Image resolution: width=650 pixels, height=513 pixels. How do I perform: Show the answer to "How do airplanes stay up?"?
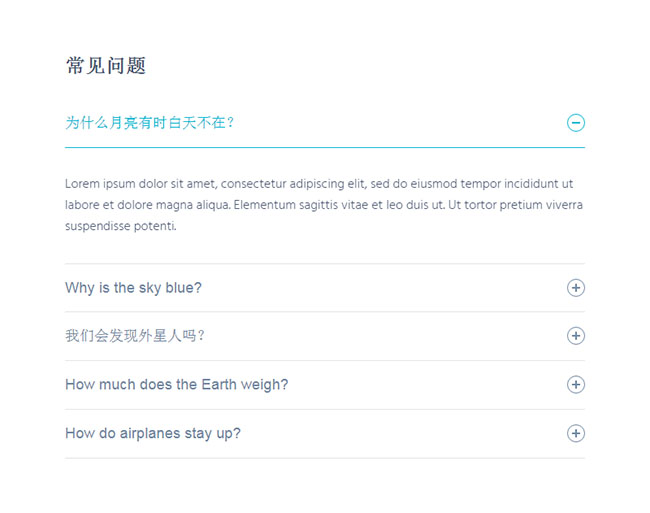[x=153, y=433]
